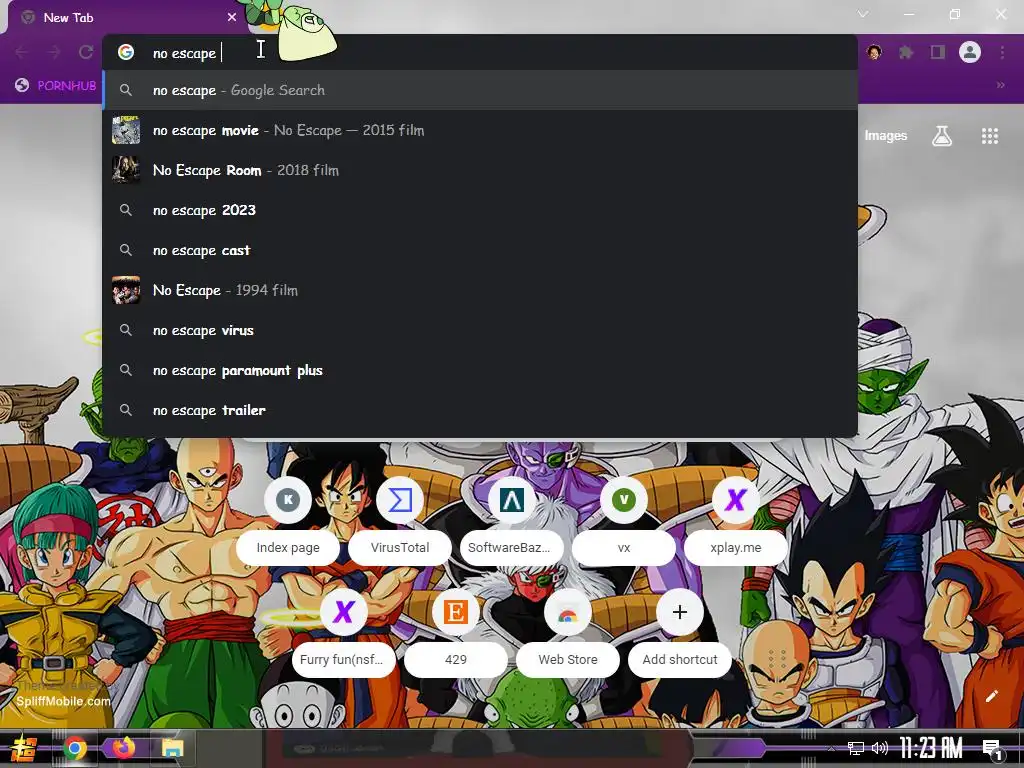The width and height of the screenshot is (1024, 768).
Task: Choose 'no escape paramount plus' suggestion
Action: tap(480, 370)
